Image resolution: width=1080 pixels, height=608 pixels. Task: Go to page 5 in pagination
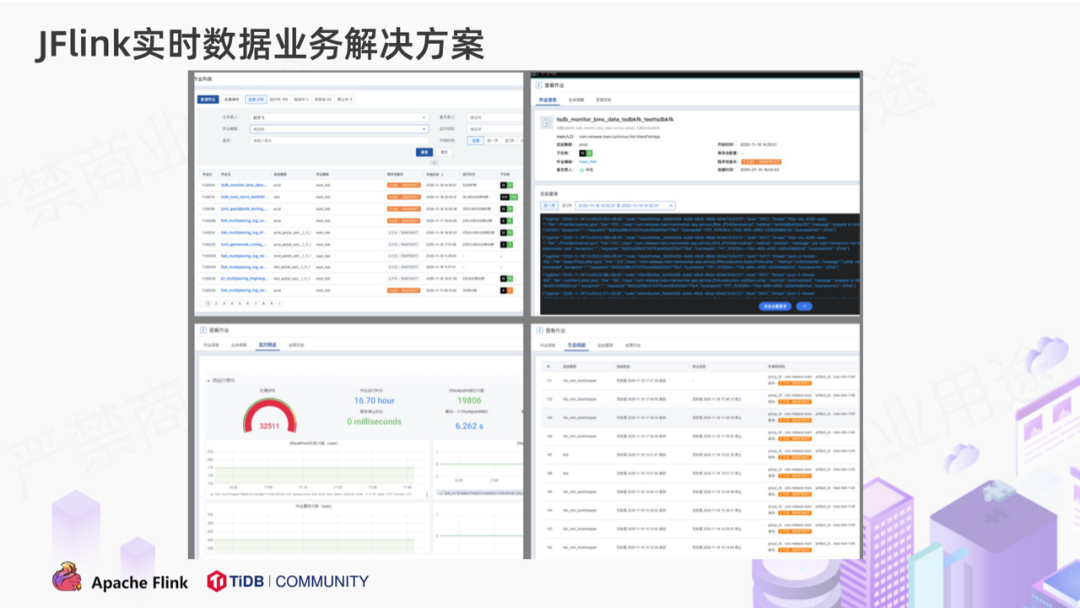240,303
